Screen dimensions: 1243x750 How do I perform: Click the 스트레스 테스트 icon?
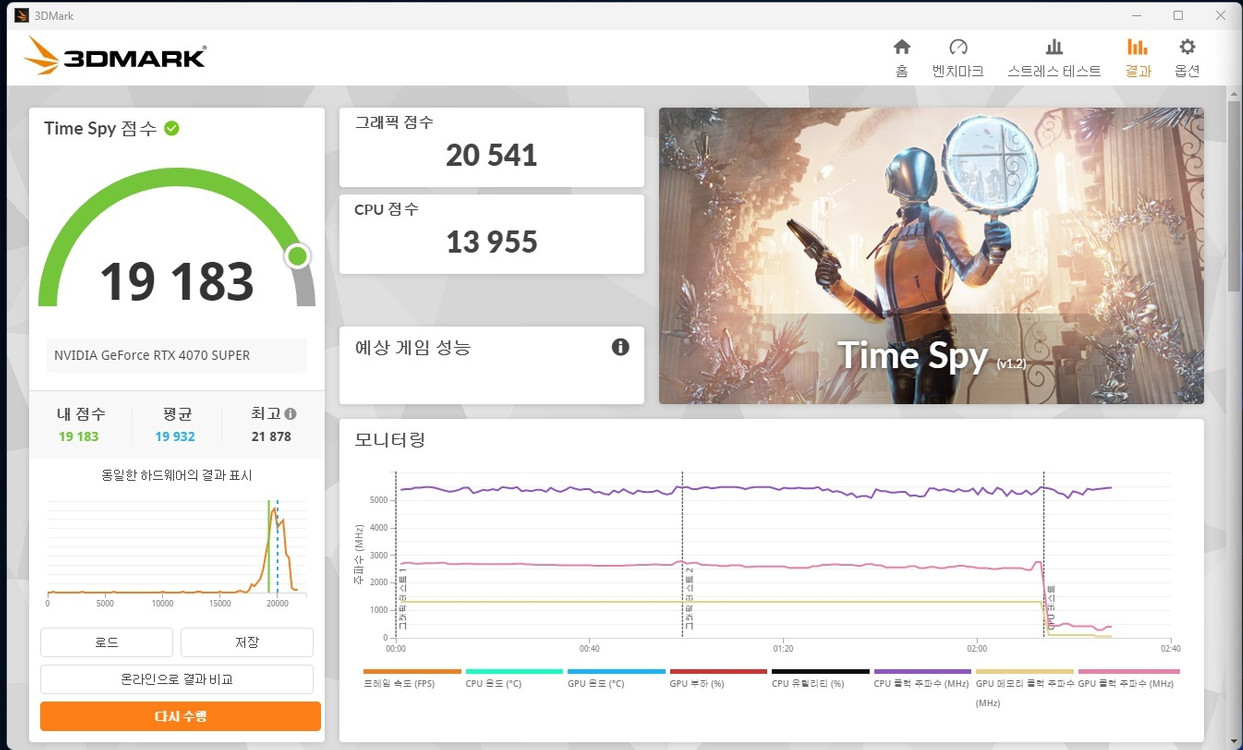click(1053, 47)
